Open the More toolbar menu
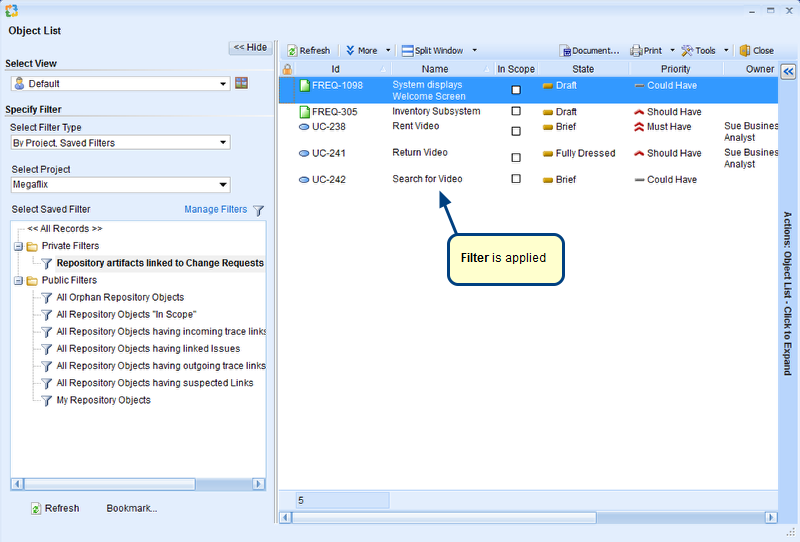This screenshot has height=542, width=800. tap(366, 50)
